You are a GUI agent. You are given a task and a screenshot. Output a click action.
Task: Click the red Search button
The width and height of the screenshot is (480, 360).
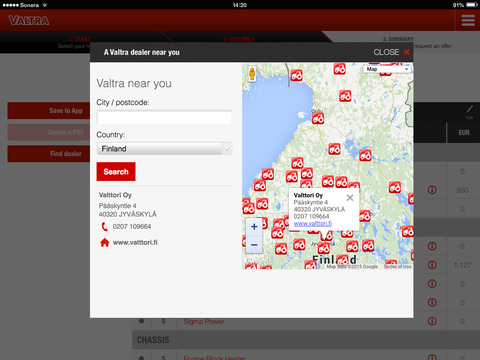(x=116, y=172)
